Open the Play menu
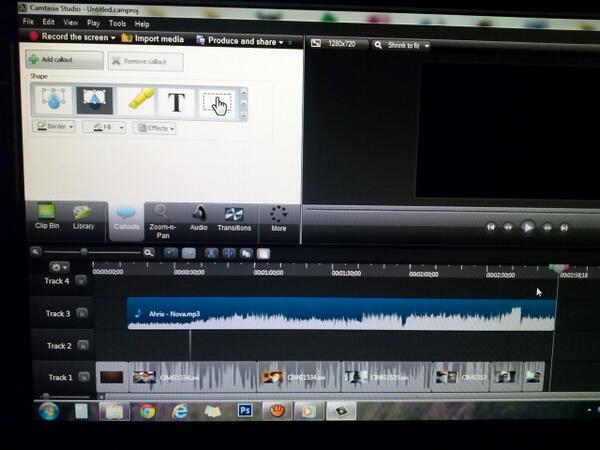Image resolution: width=600 pixels, height=450 pixels. [x=93, y=23]
